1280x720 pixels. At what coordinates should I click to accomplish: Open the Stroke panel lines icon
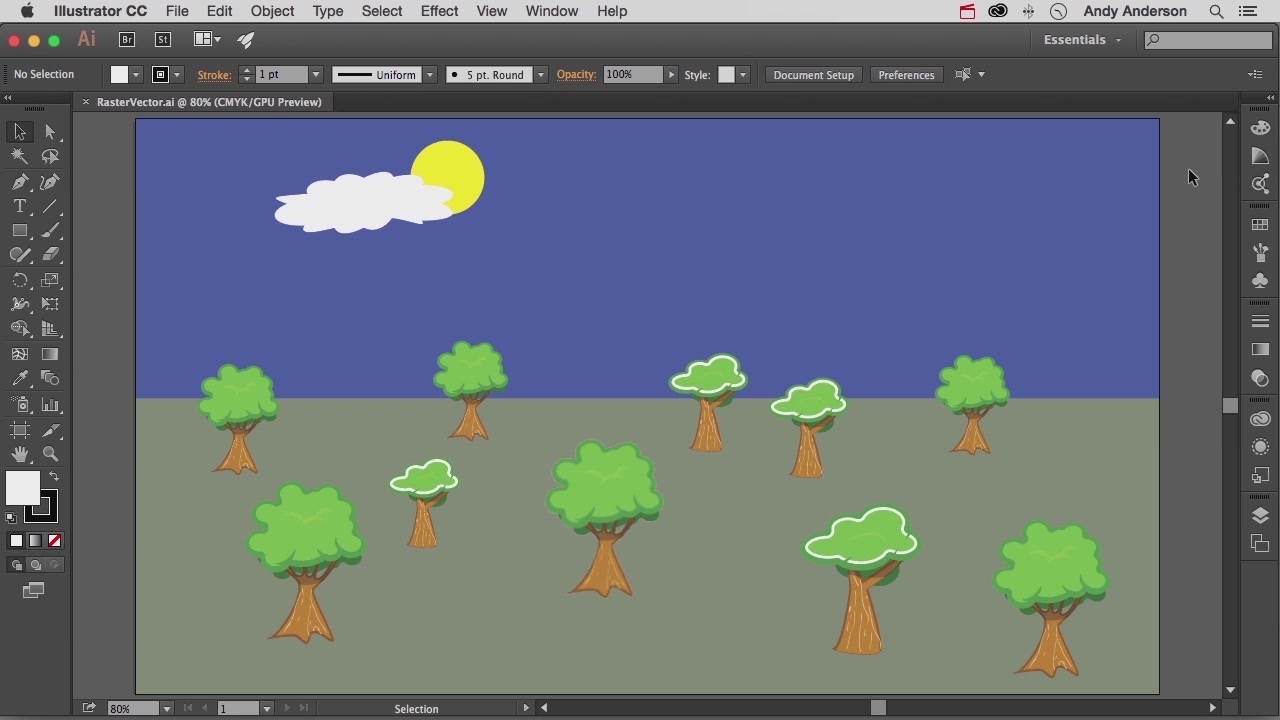(x=1260, y=322)
